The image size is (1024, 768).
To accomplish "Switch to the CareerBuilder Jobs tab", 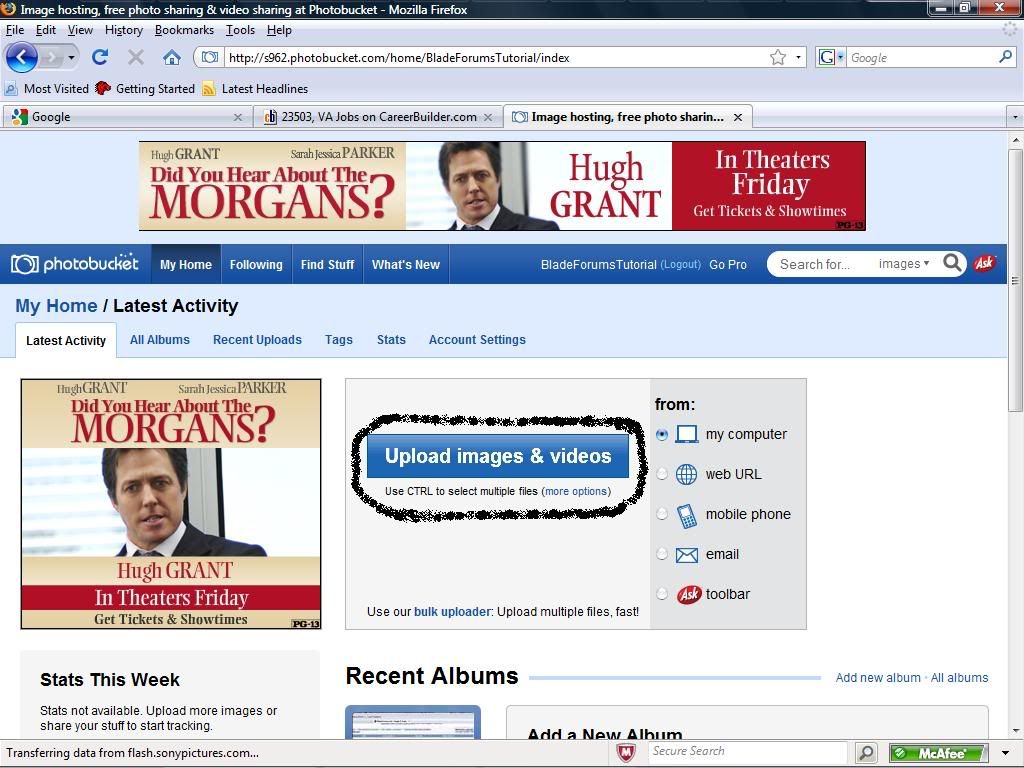I will click(x=377, y=117).
